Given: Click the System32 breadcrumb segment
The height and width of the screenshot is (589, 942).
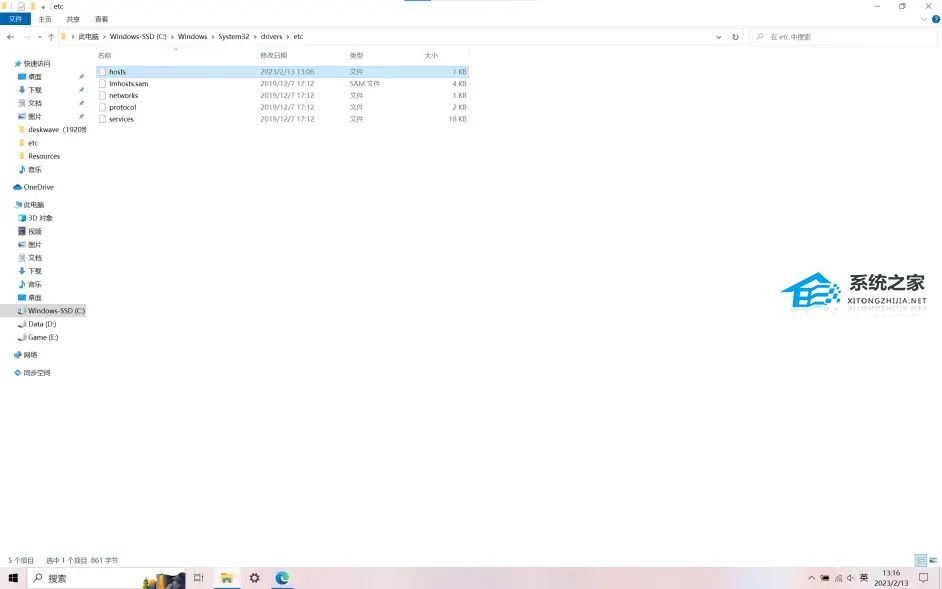Looking at the screenshot, I should [x=234, y=37].
